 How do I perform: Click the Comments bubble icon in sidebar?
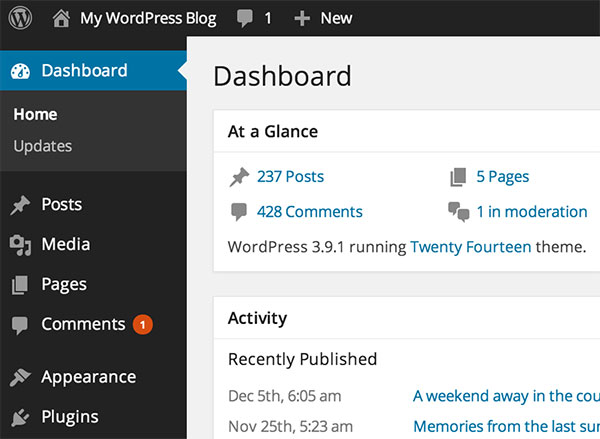(x=20, y=325)
